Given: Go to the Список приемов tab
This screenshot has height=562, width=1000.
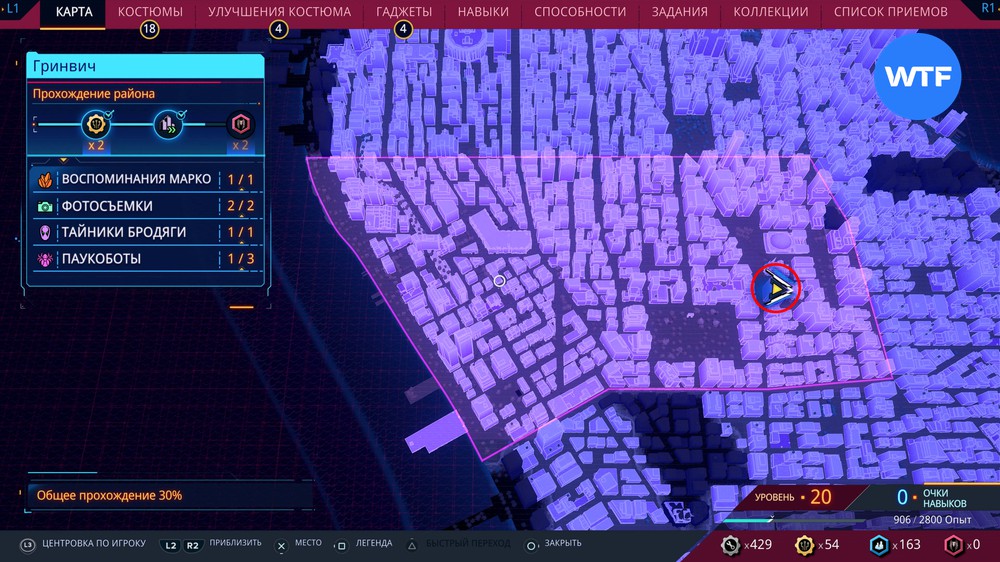Looking at the screenshot, I should 890,12.
